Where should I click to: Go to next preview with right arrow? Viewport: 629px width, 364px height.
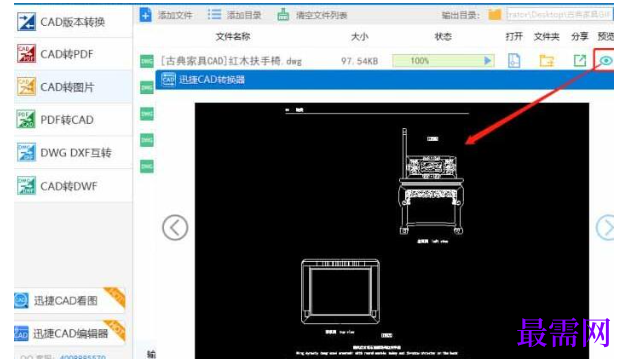tap(605, 228)
